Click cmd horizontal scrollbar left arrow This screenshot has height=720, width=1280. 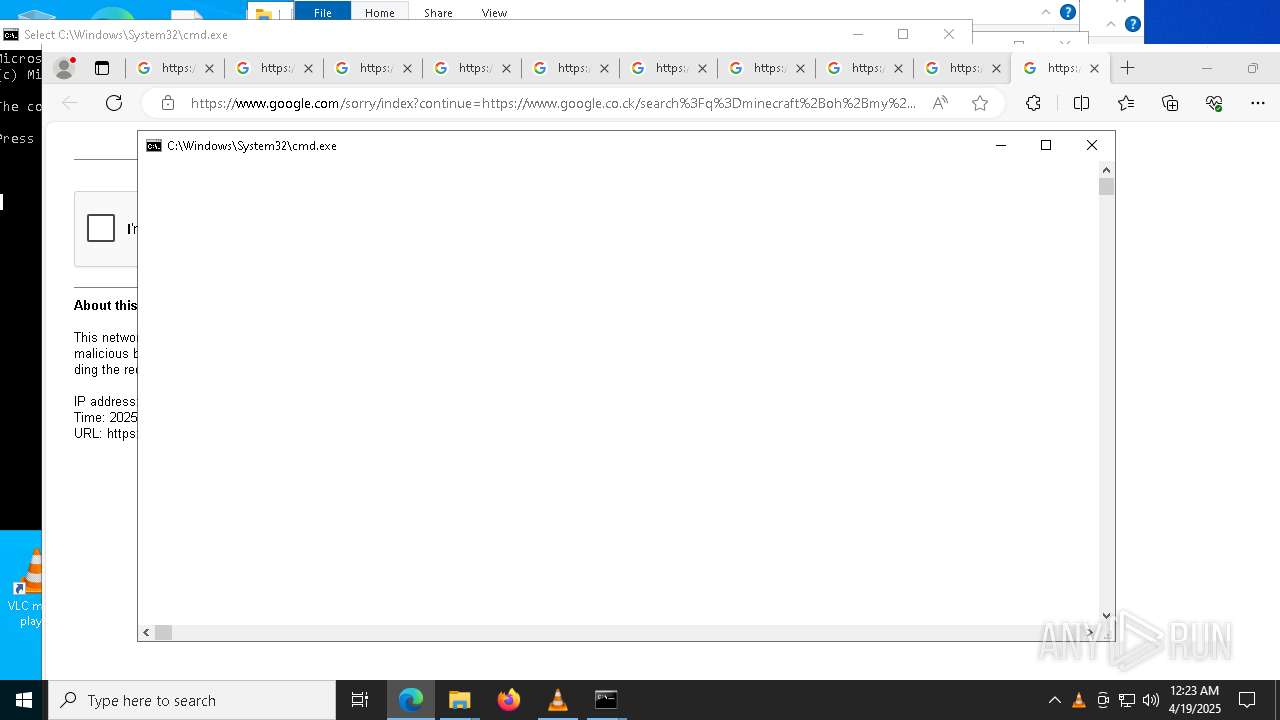click(147, 632)
